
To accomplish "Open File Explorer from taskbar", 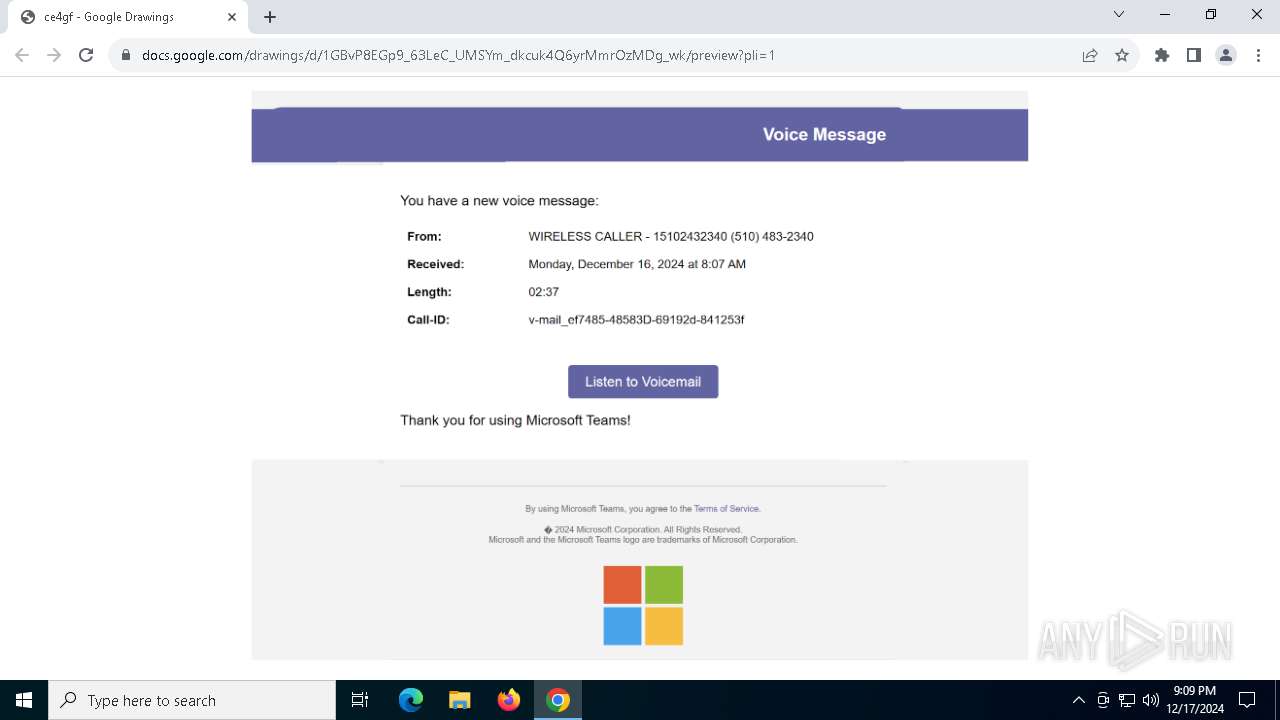I will tap(459, 700).
